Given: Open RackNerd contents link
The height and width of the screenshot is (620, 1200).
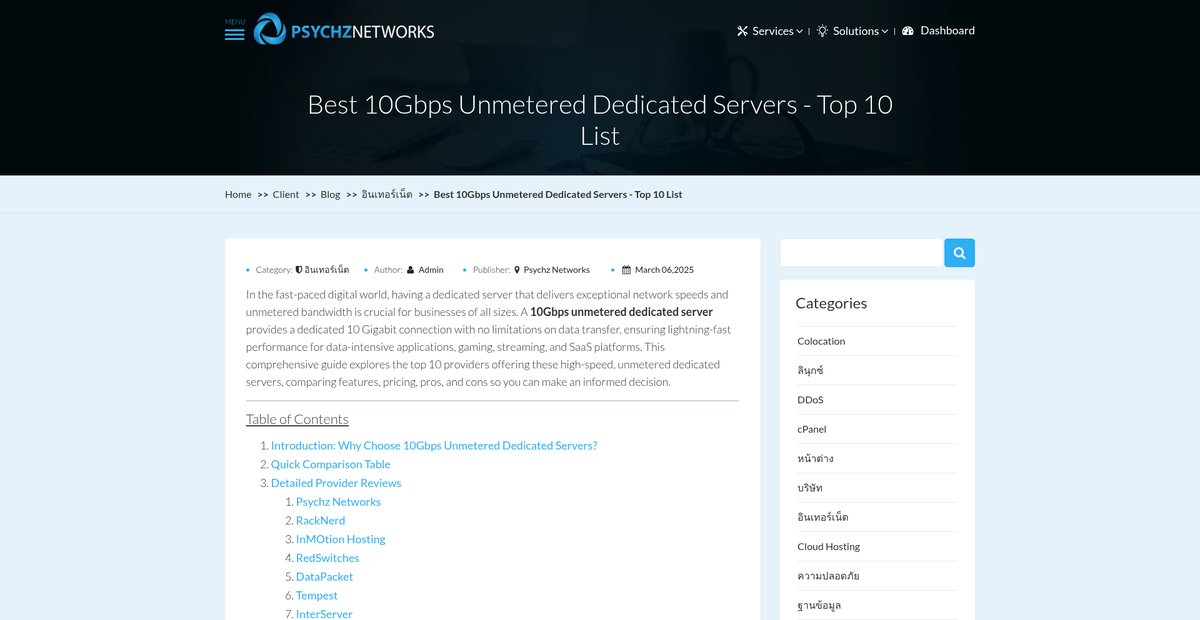Looking at the screenshot, I should [320, 521].
